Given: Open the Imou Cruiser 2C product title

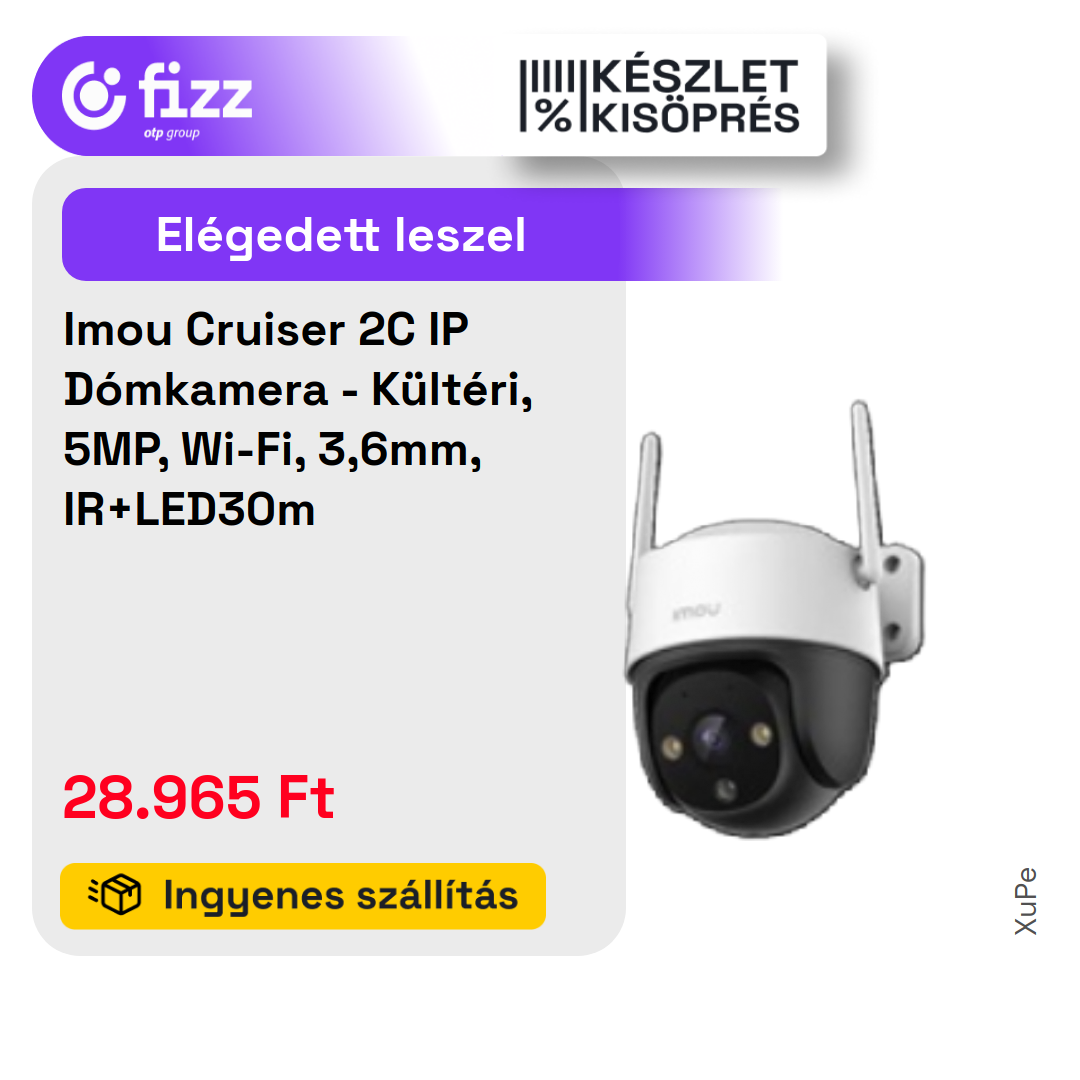Looking at the screenshot, I should point(298,419).
